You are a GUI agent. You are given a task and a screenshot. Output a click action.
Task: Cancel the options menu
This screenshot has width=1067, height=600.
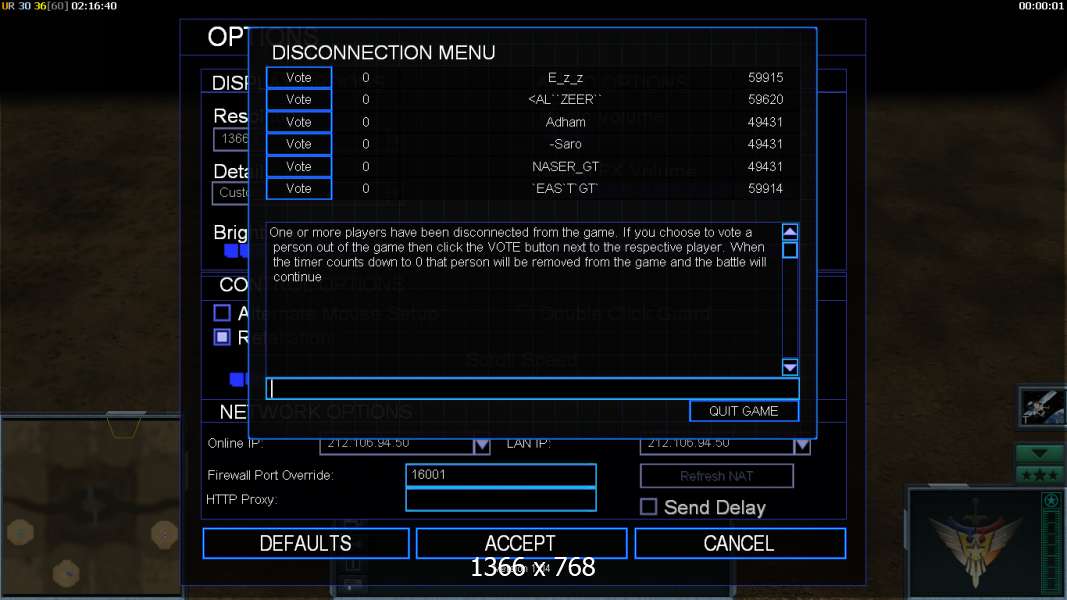(740, 544)
